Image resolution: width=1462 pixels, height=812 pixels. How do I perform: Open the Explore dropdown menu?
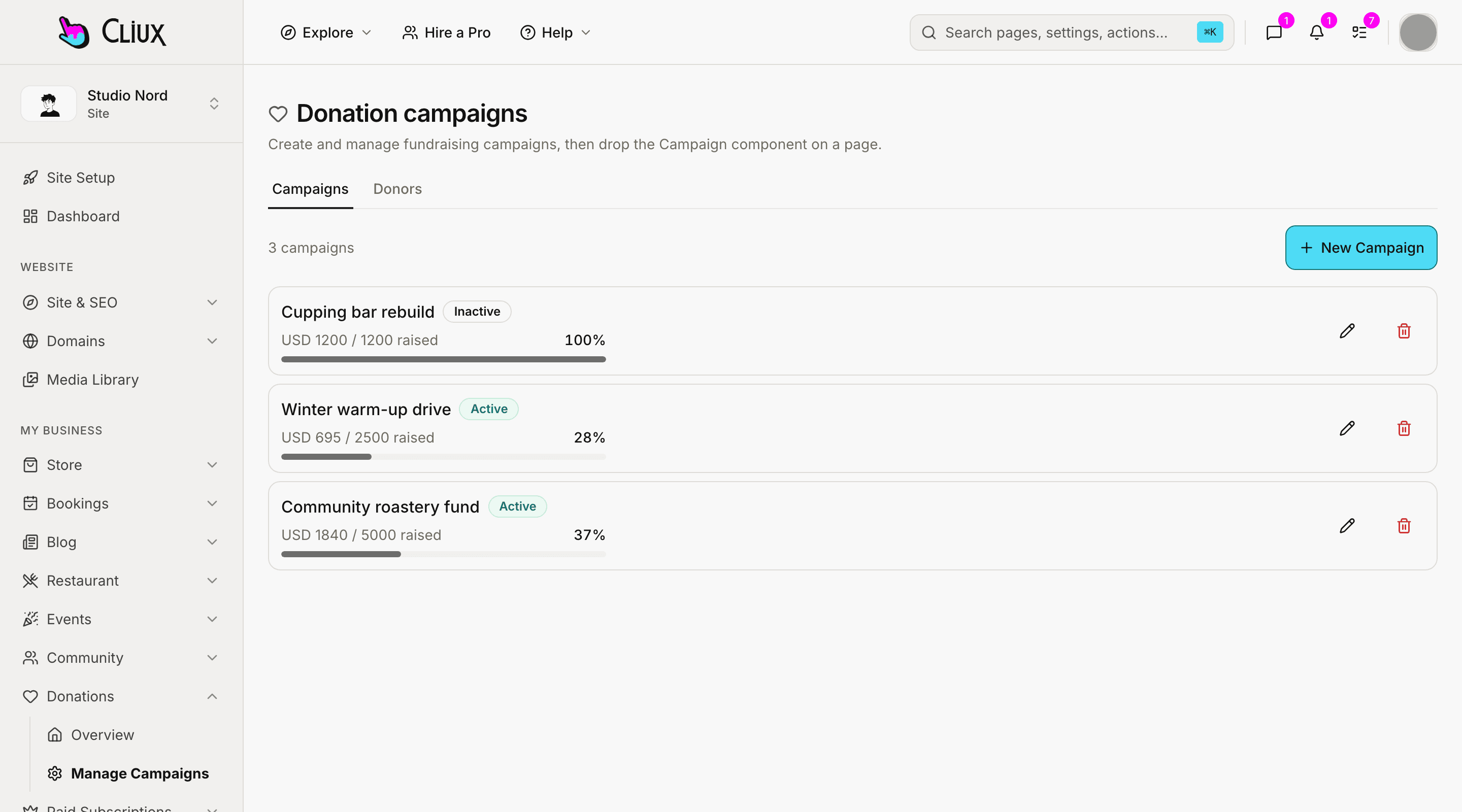point(326,32)
